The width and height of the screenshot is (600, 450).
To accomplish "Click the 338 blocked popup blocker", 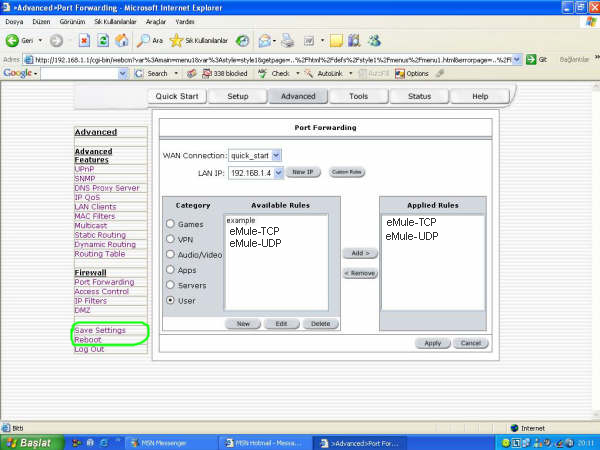I will 225,73.
